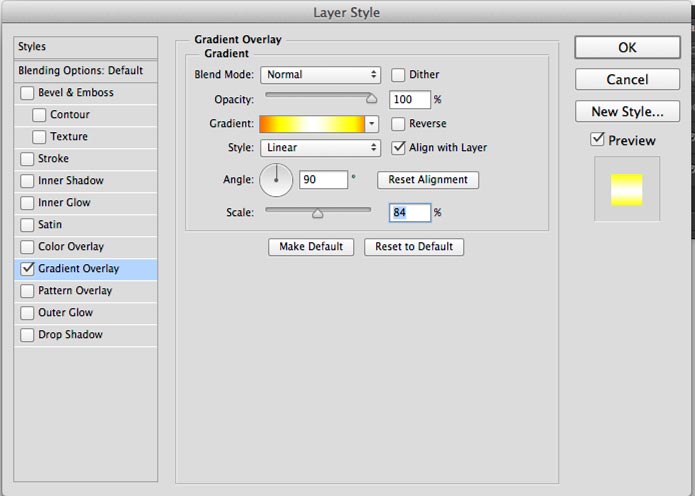Enable the Drop Shadow effect checkbox
This screenshot has height=496, width=695.
click(x=27, y=335)
